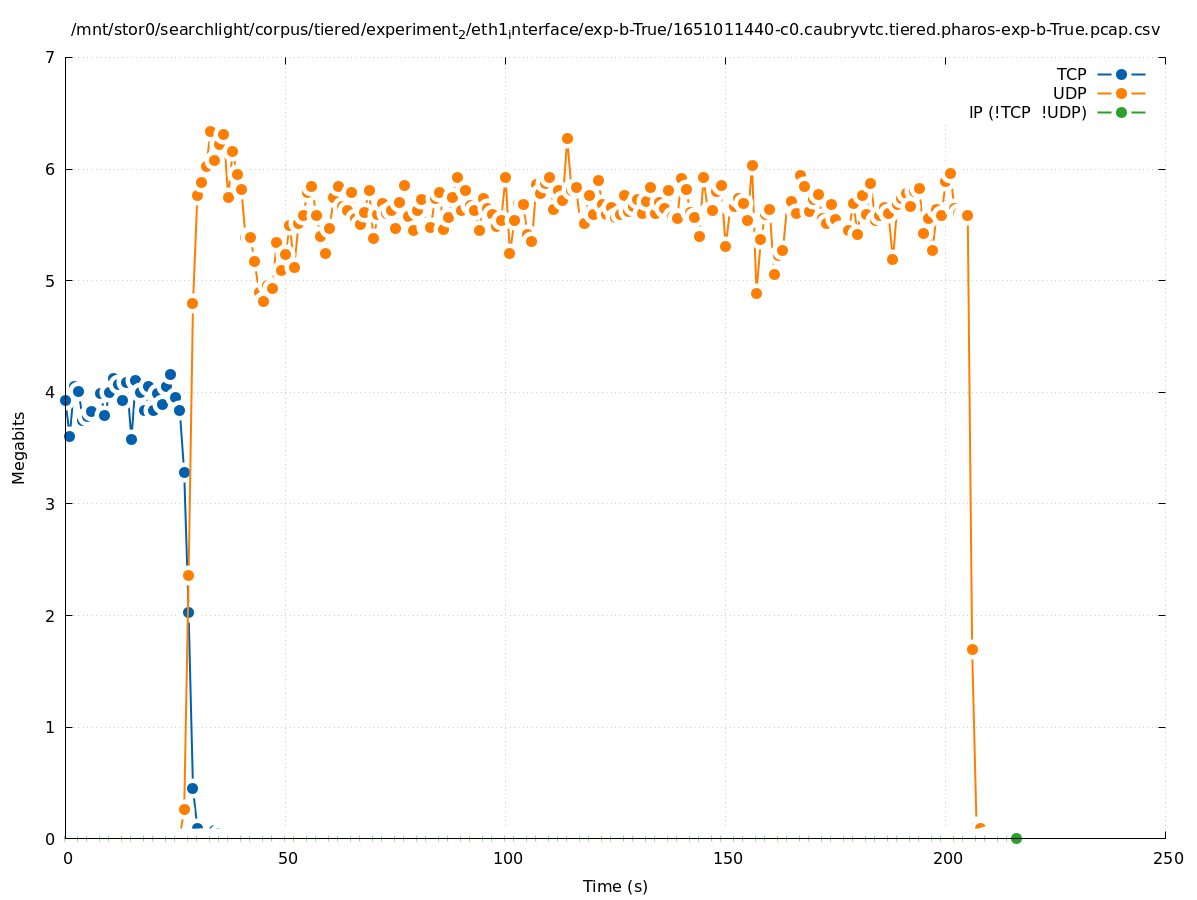Click the UDP point near 1.7 megabits

tap(972, 649)
